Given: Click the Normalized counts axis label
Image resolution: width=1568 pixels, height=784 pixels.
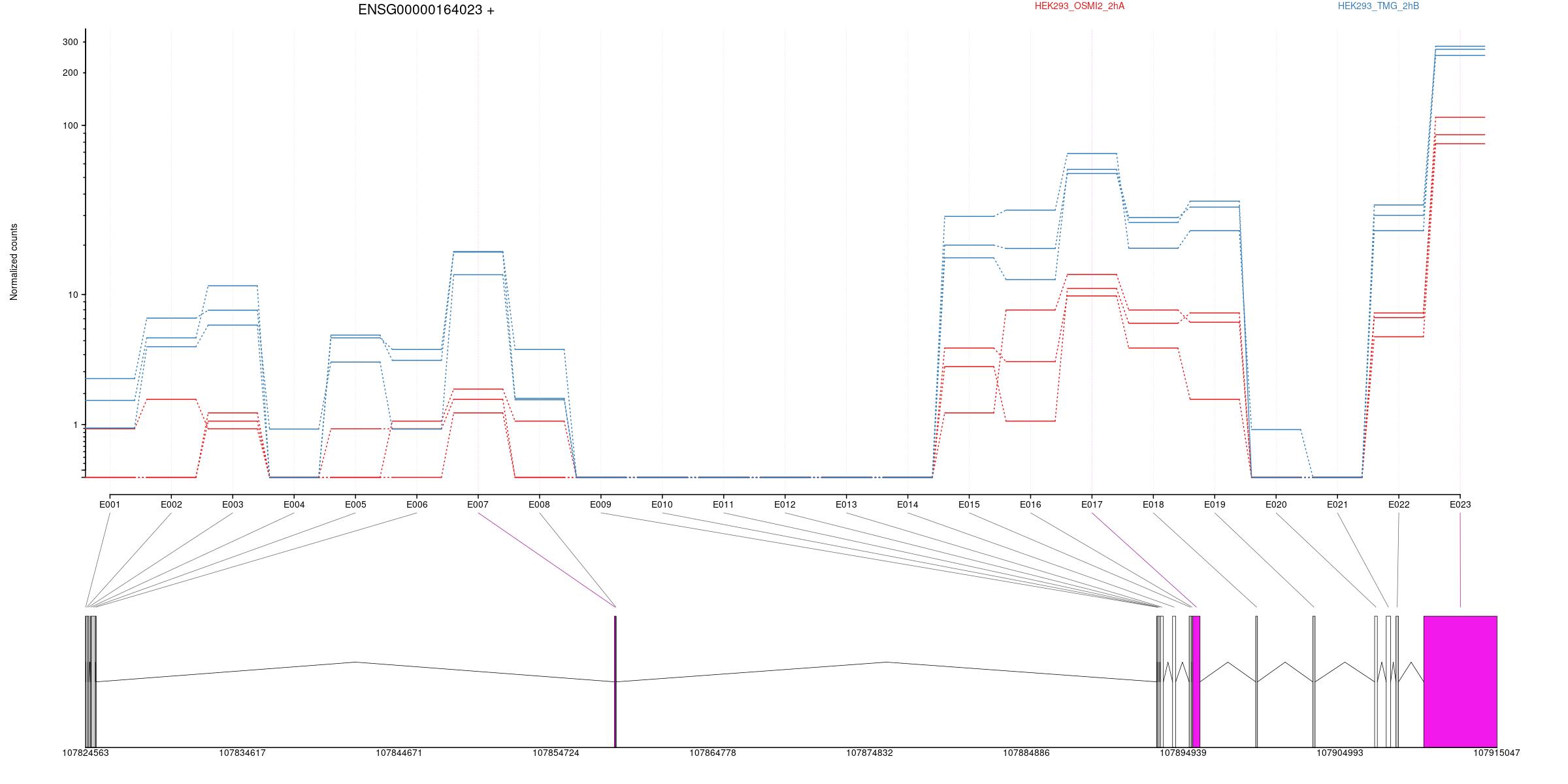Looking at the screenshot, I should coord(14,262).
